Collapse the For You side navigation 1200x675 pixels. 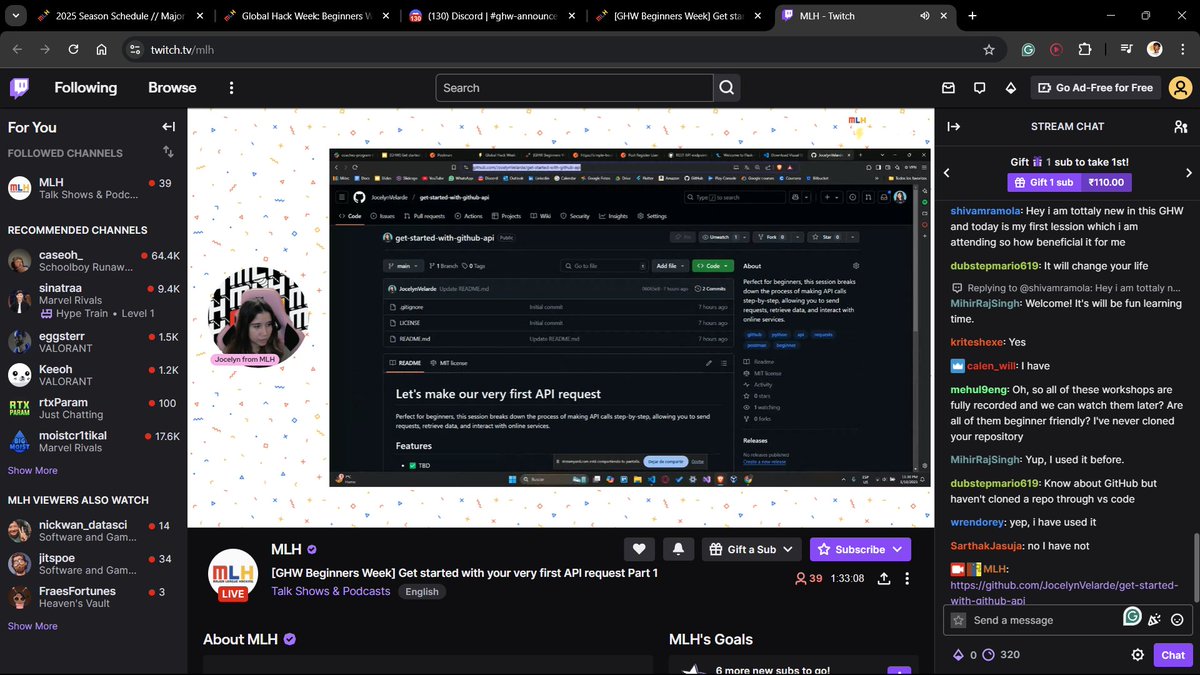tap(168, 127)
